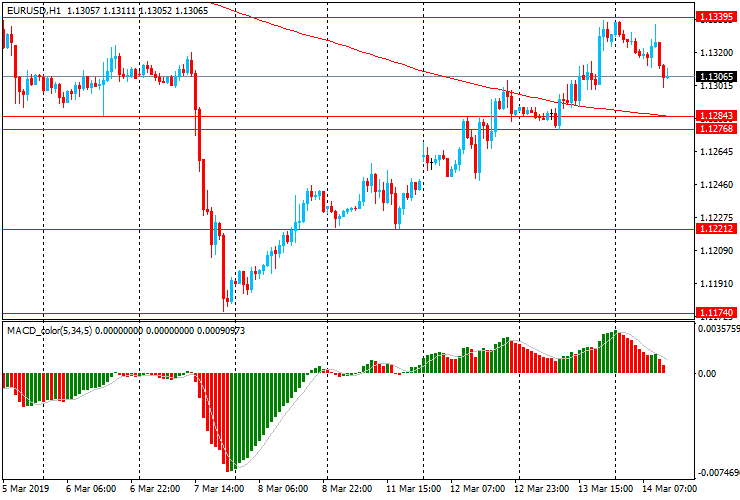
Task: Click the 1.12645 price axis value
Action: (x=716, y=152)
